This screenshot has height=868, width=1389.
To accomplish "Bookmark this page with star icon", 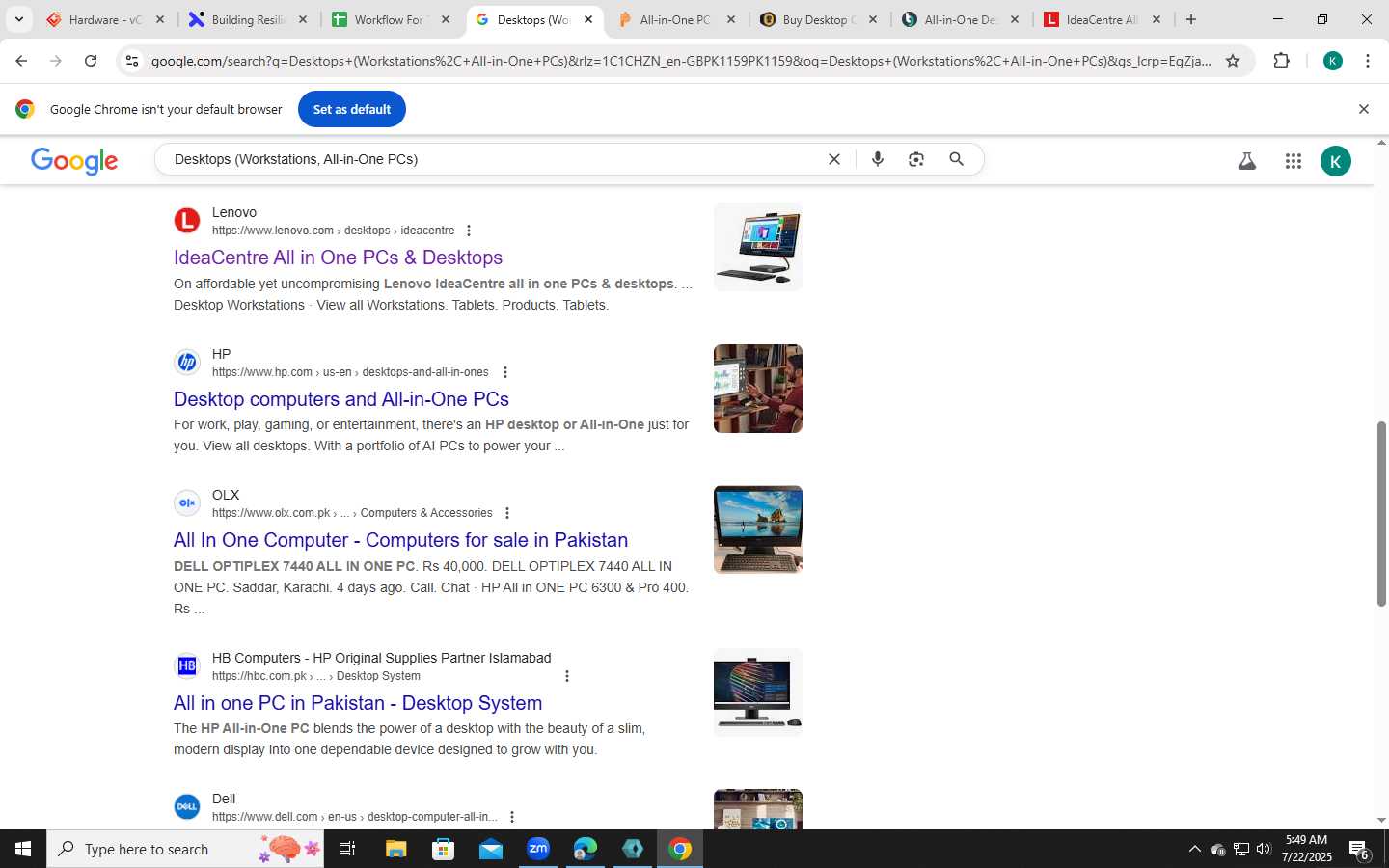I will click(x=1233, y=61).
